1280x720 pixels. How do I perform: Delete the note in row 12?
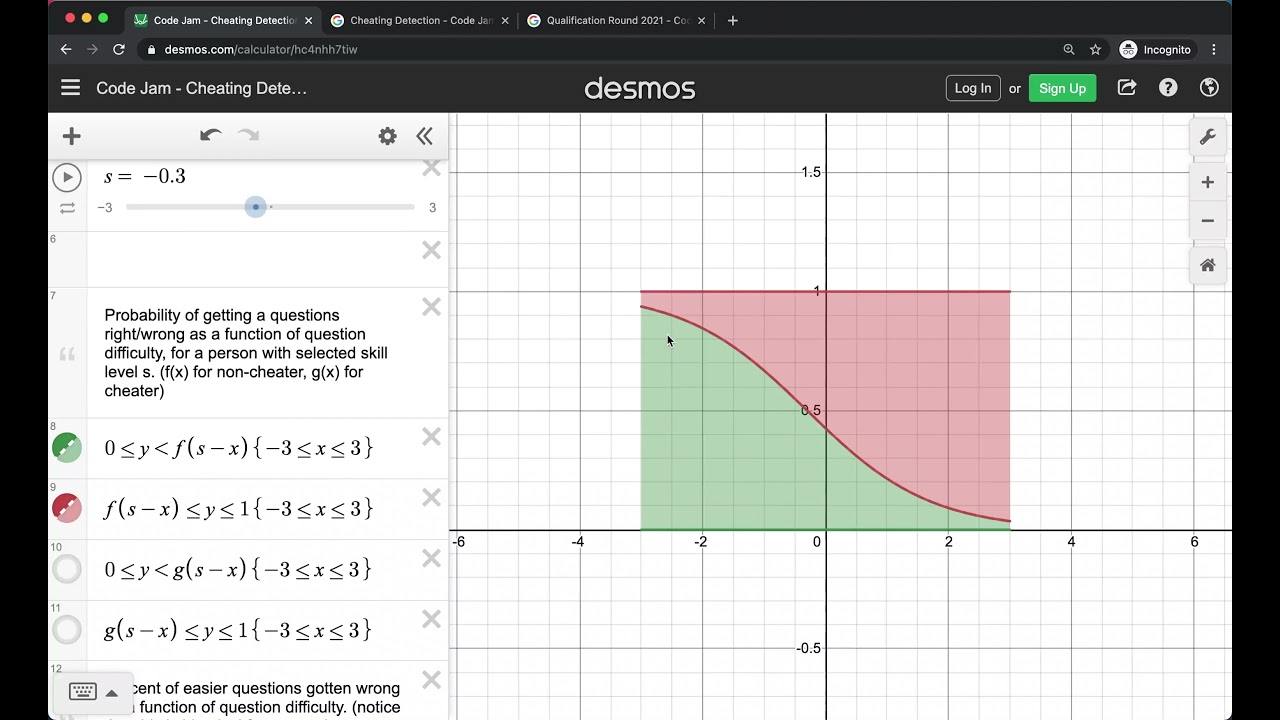pos(431,680)
